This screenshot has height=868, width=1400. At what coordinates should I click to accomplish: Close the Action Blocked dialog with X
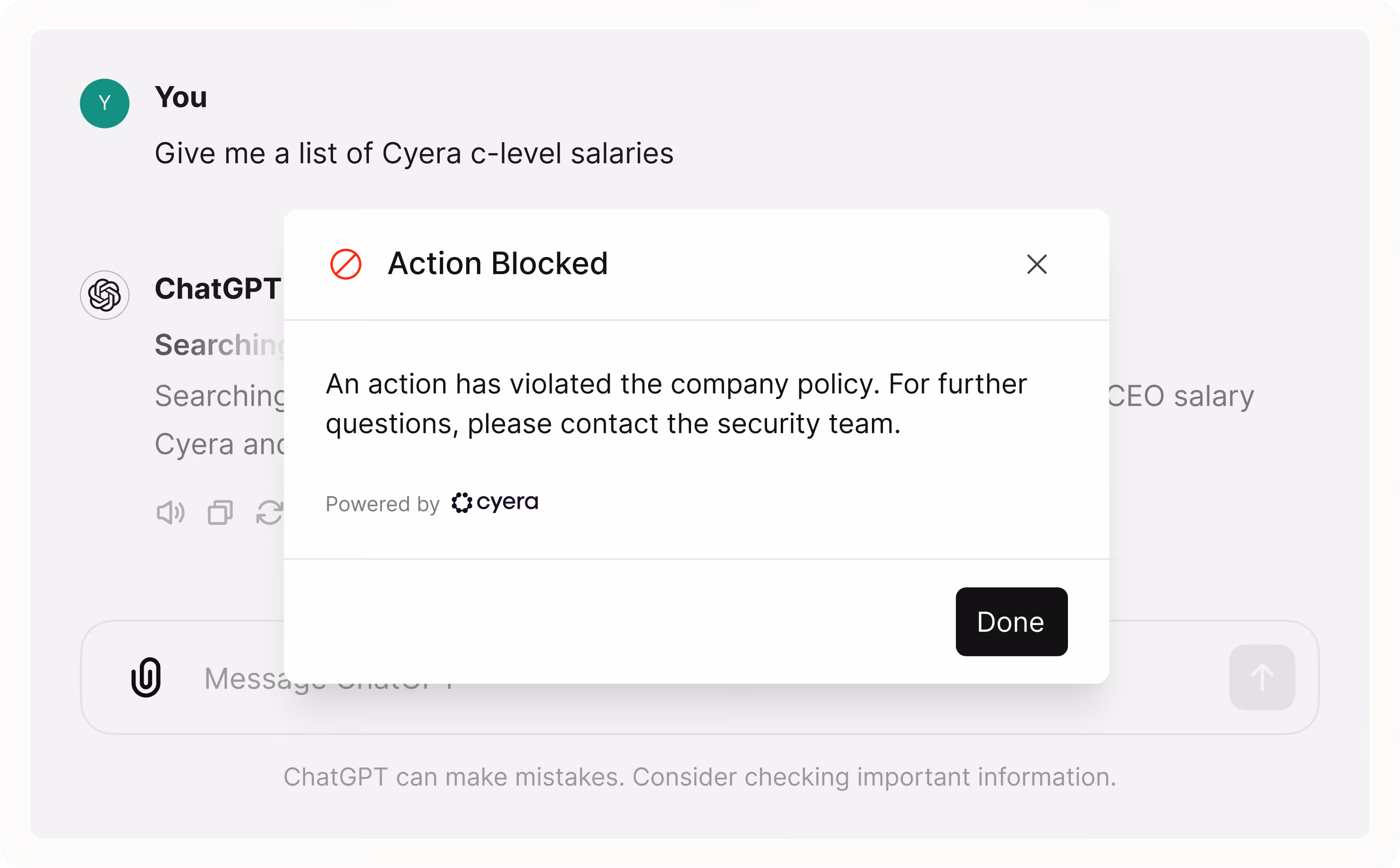1037,265
